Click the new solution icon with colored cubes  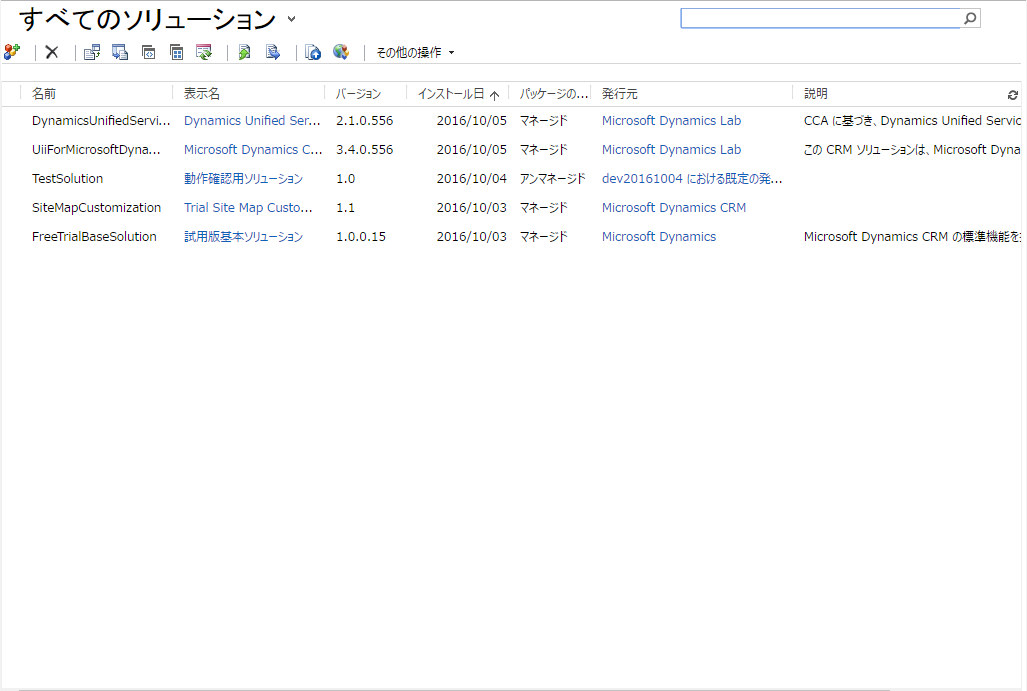point(12,52)
